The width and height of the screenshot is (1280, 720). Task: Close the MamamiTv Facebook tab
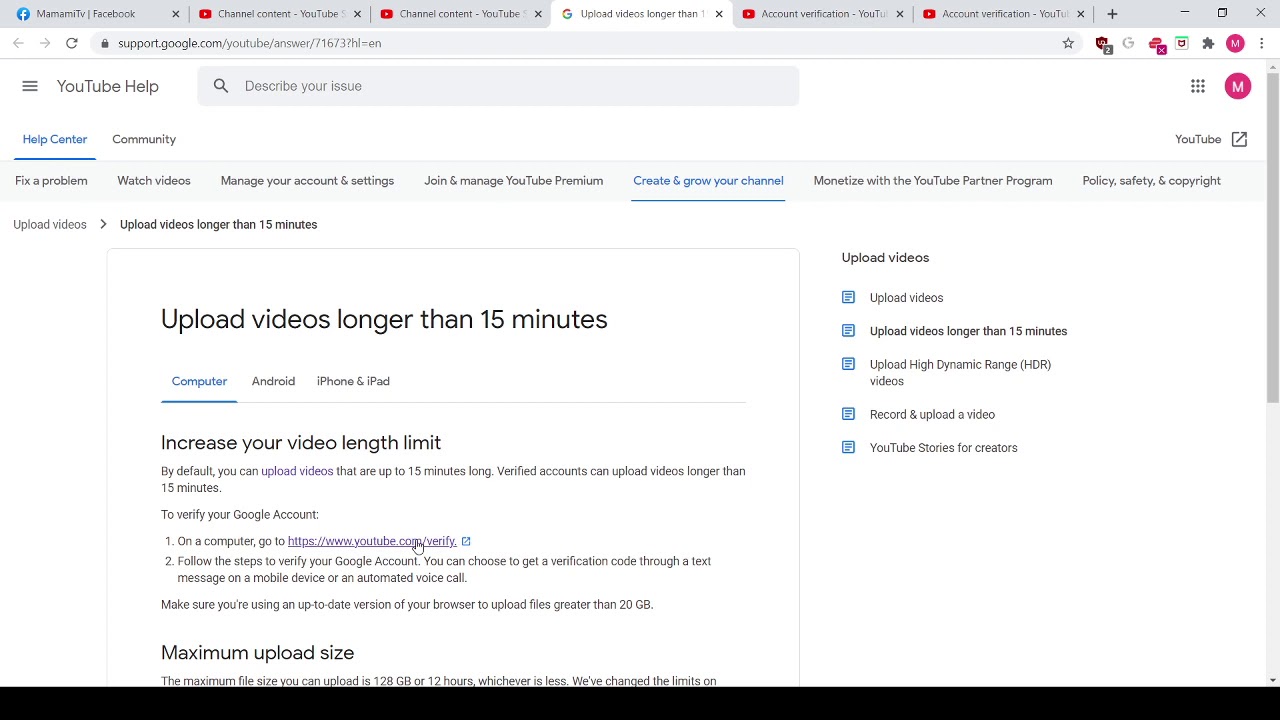(176, 14)
